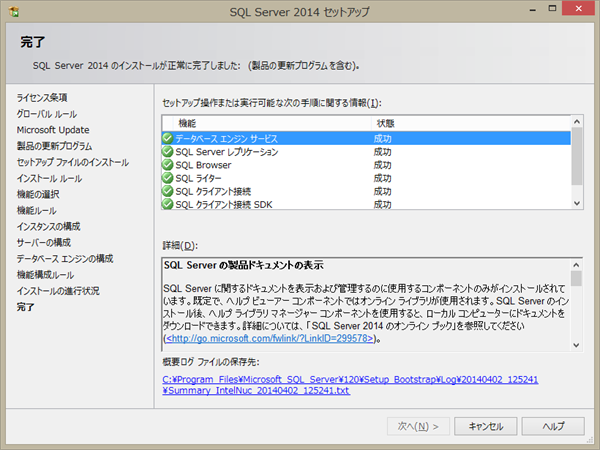Click down arrow of details scrollbar

click(x=576, y=345)
